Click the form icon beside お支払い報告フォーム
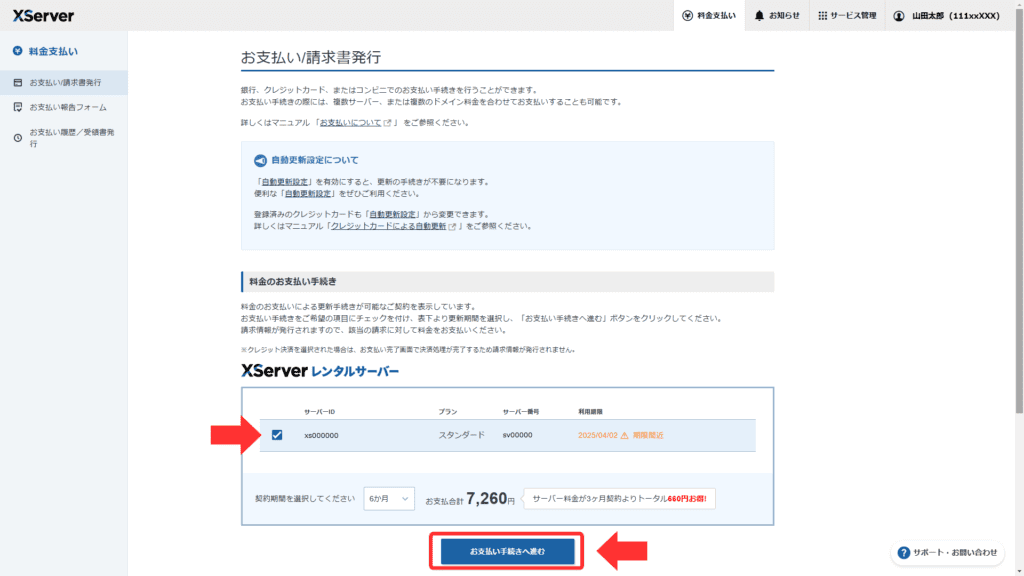The height and width of the screenshot is (576, 1024). tap(18, 107)
